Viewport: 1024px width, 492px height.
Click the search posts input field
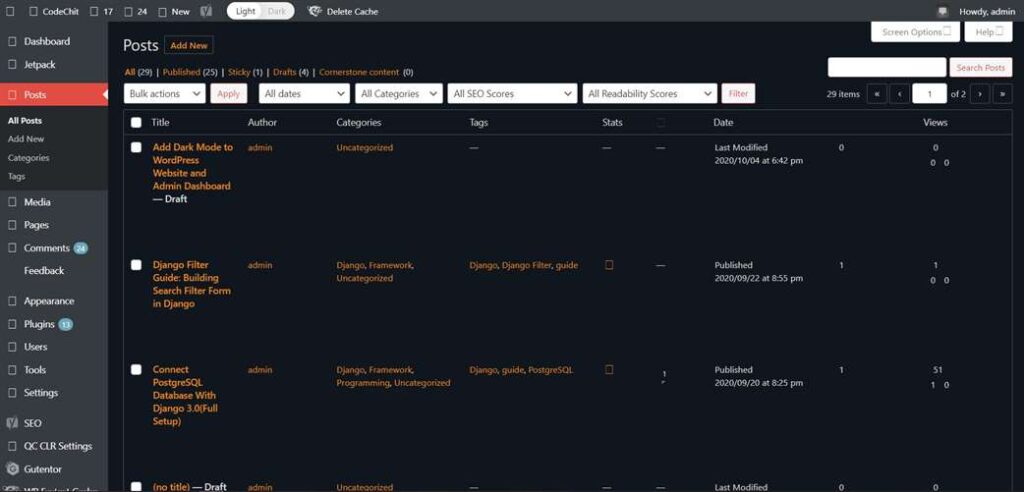click(887, 67)
